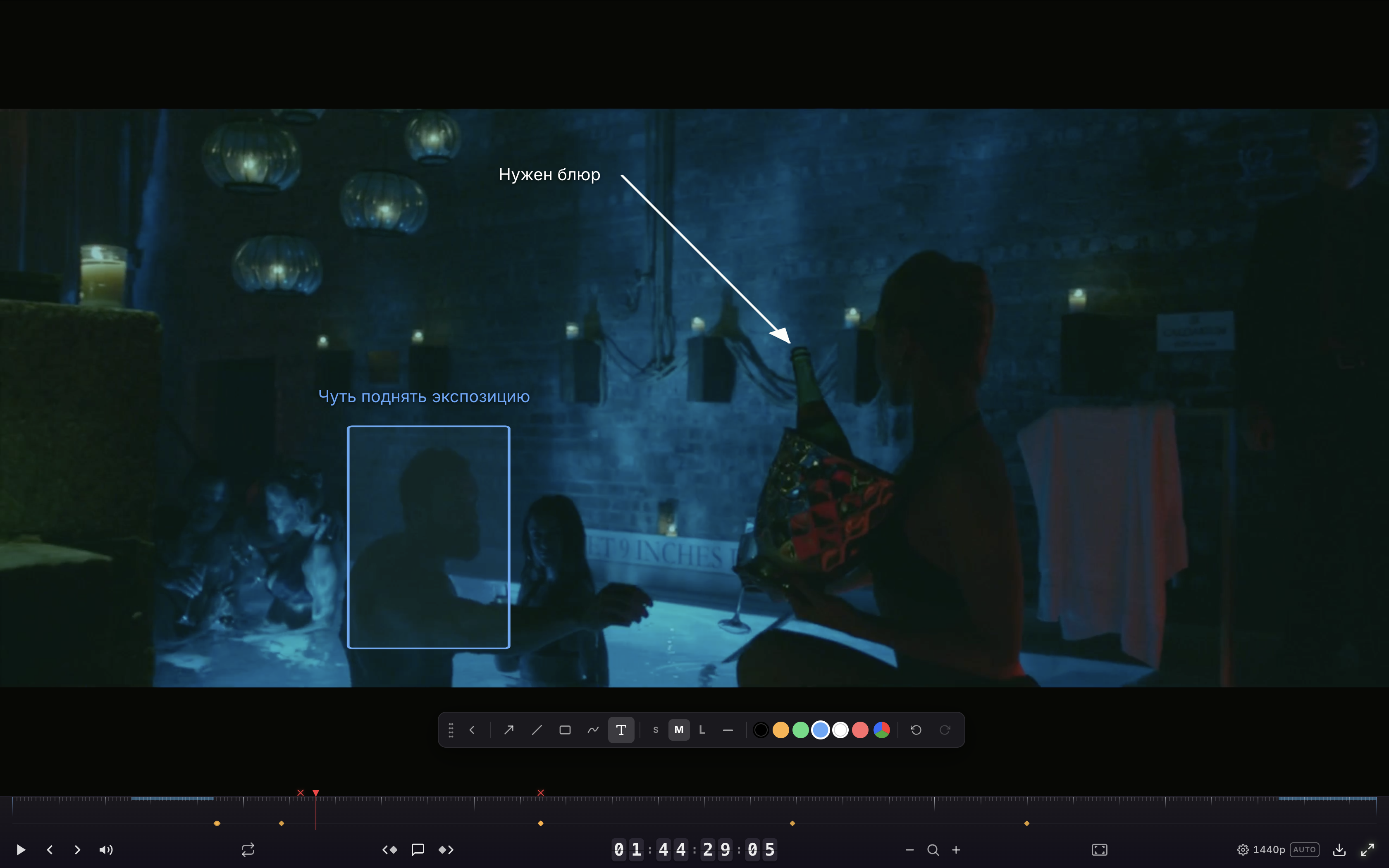Select the rectangle annotation tool
The height and width of the screenshot is (868, 1389).
point(565,730)
